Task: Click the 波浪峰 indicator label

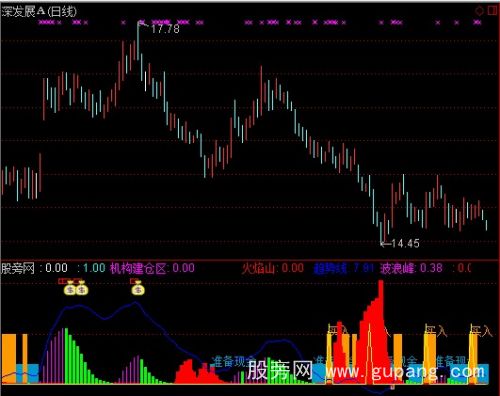Action: 397,268
